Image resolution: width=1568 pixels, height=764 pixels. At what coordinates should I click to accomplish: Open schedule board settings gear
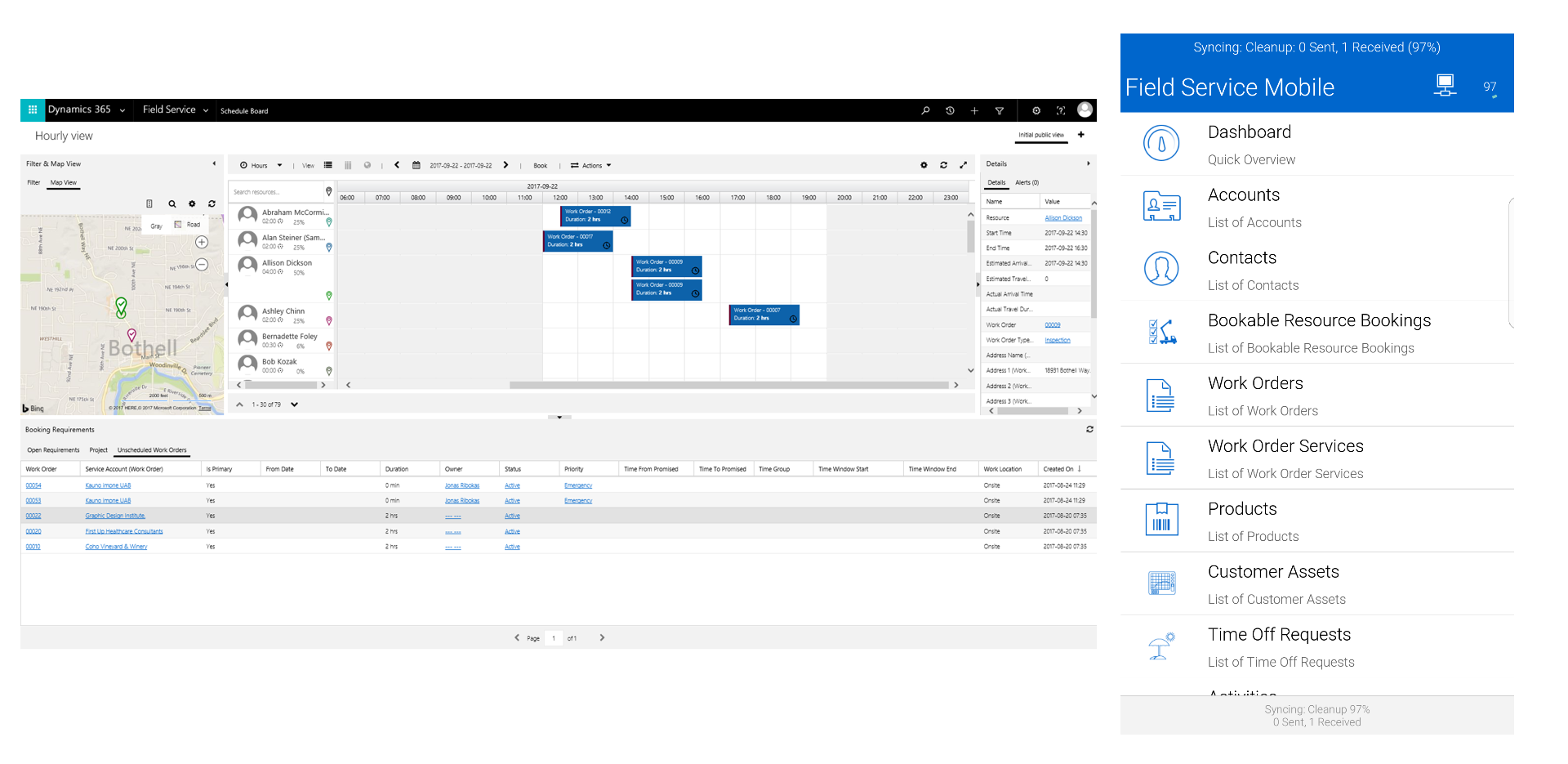pos(924,165)
